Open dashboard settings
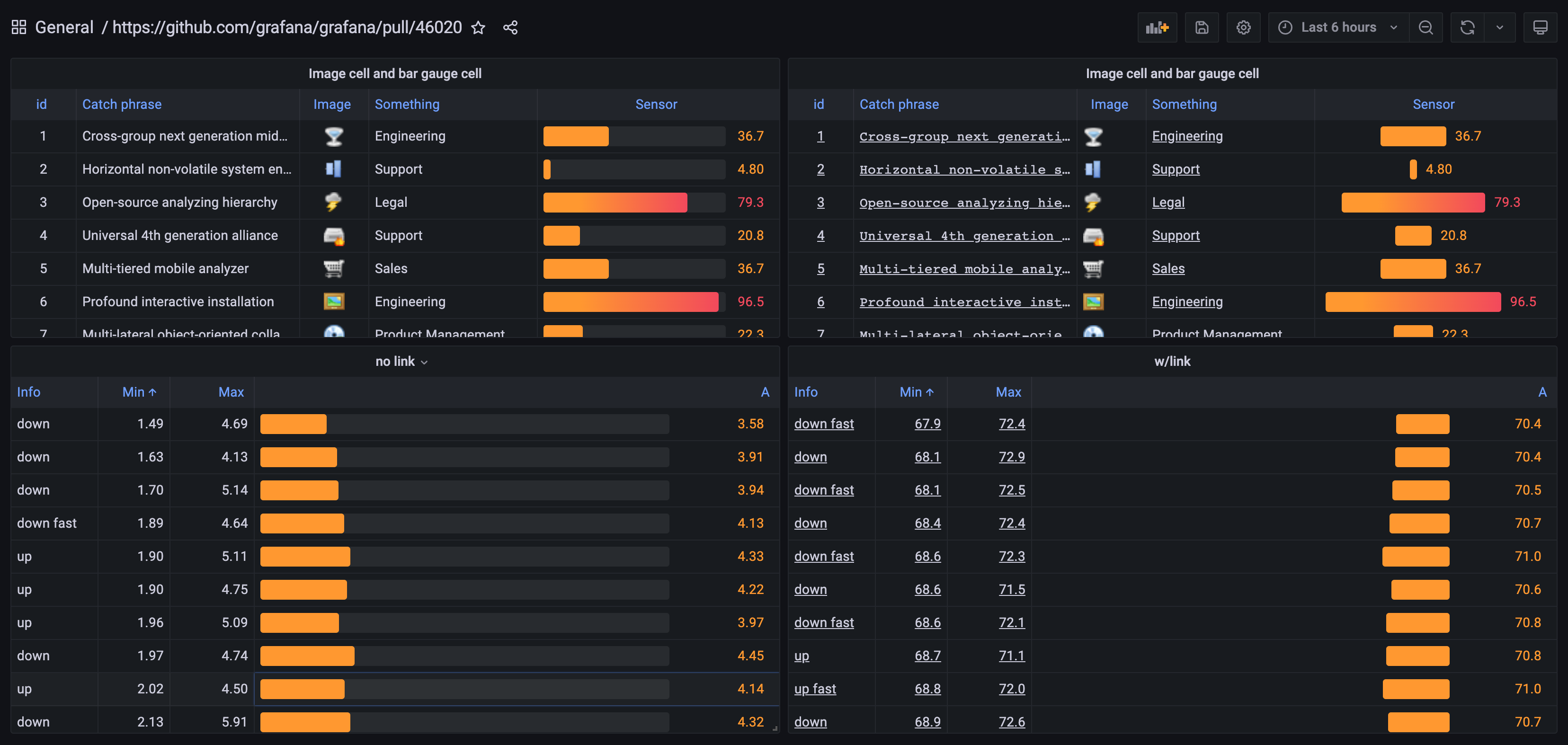The image size is (1568, 745). (x=1244, y=27)
